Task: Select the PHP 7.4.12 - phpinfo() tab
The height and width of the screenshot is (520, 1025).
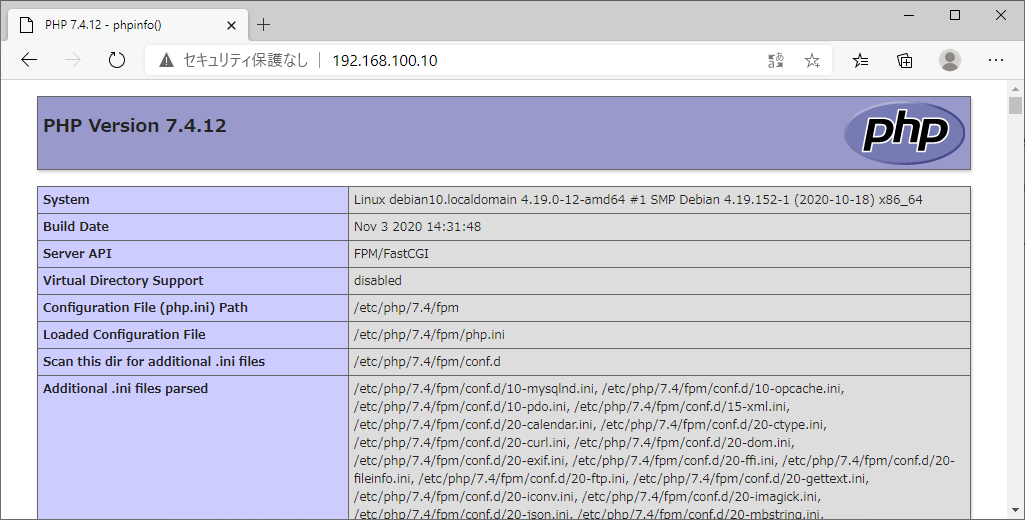Action: pos(128,26)
